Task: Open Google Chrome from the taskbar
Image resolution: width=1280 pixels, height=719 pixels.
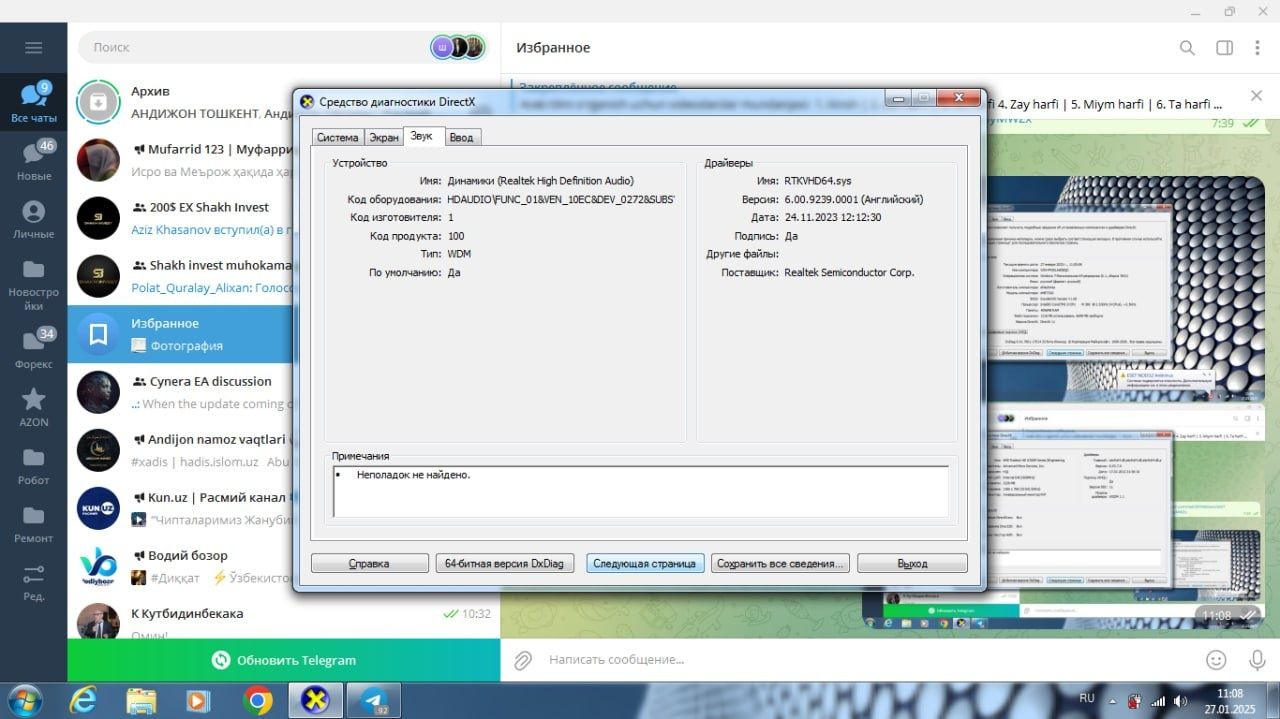Action: tap(257, 701)
